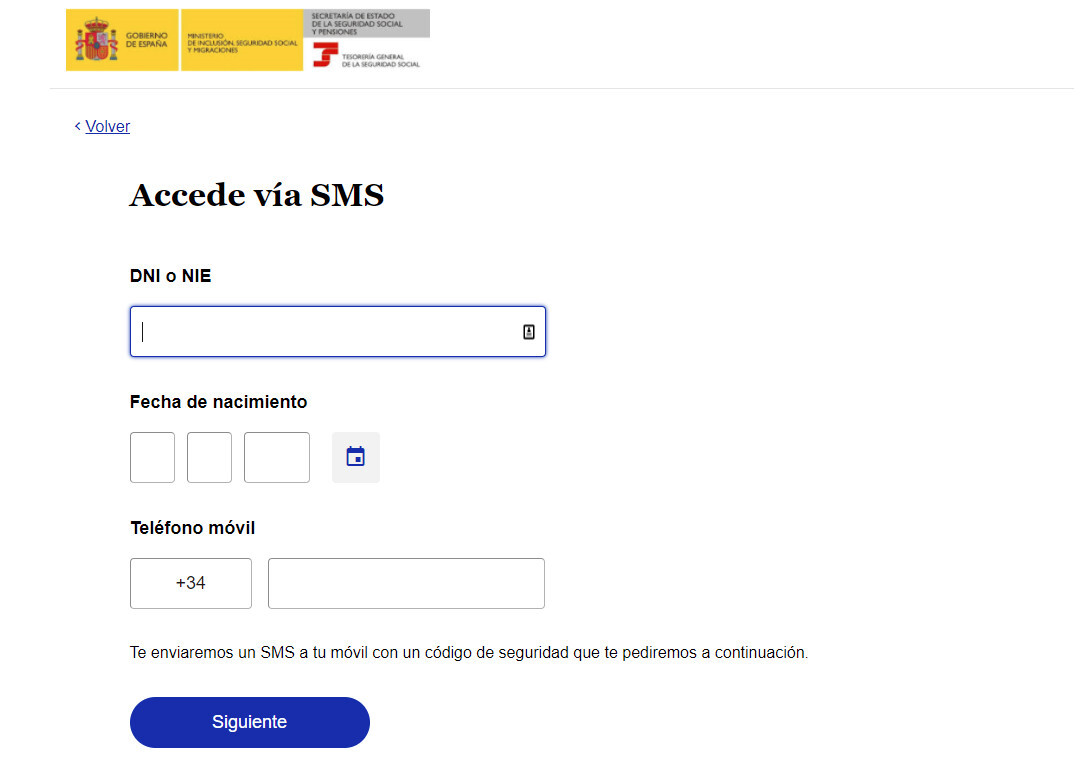Click the Fecha de nacimiento label
The width and height of the screenshot is (1090, 766).
pyautogui.click(x=219, y=402)
